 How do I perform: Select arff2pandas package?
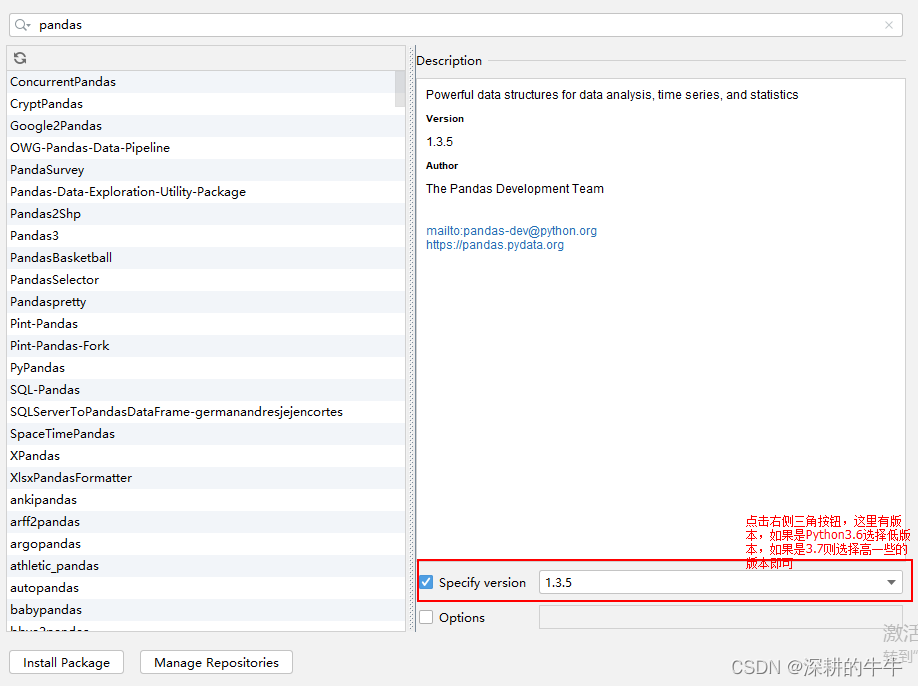(x=206, y=522)
